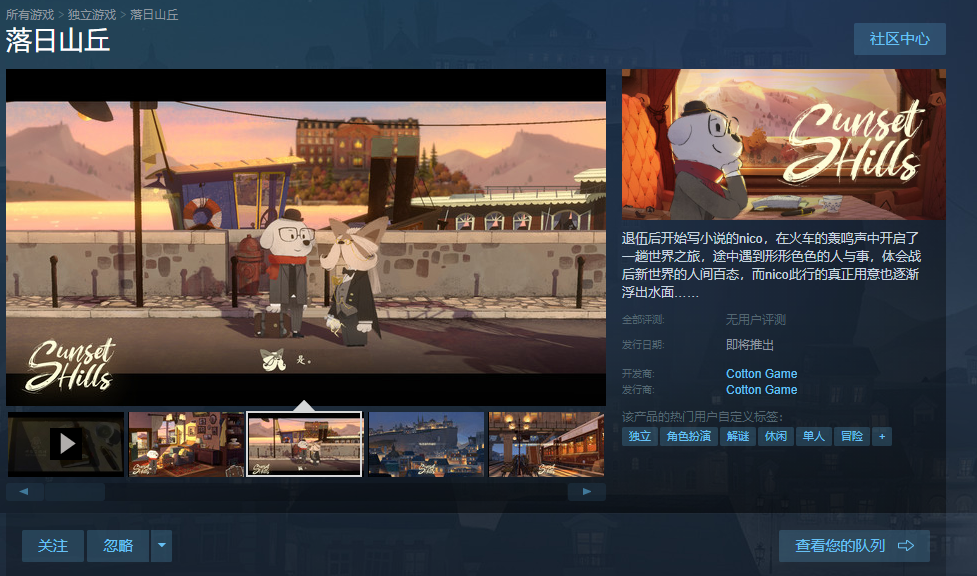
Task: Click left arrow of thumbnail scrollbar
Action: 24,491
